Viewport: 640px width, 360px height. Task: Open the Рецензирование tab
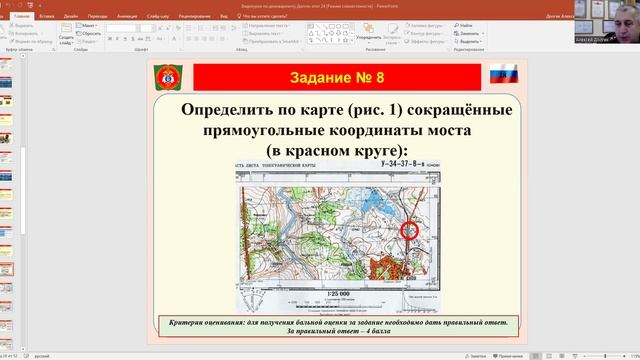click(x=194, y=16)
